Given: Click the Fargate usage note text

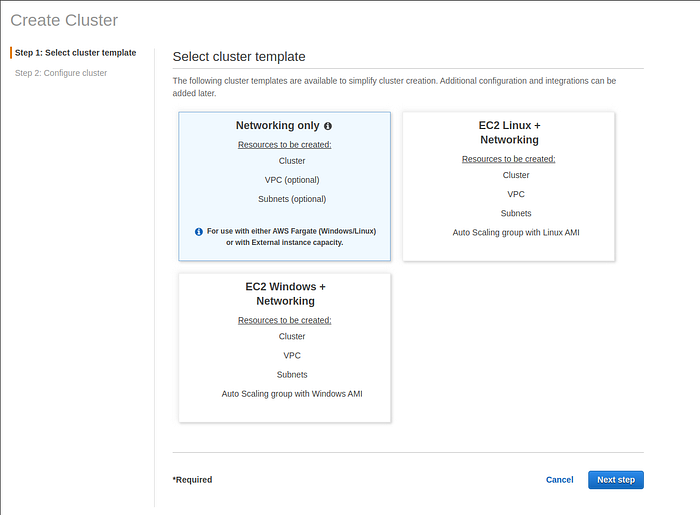Looking at the screenshot, I should click(291, 236).
